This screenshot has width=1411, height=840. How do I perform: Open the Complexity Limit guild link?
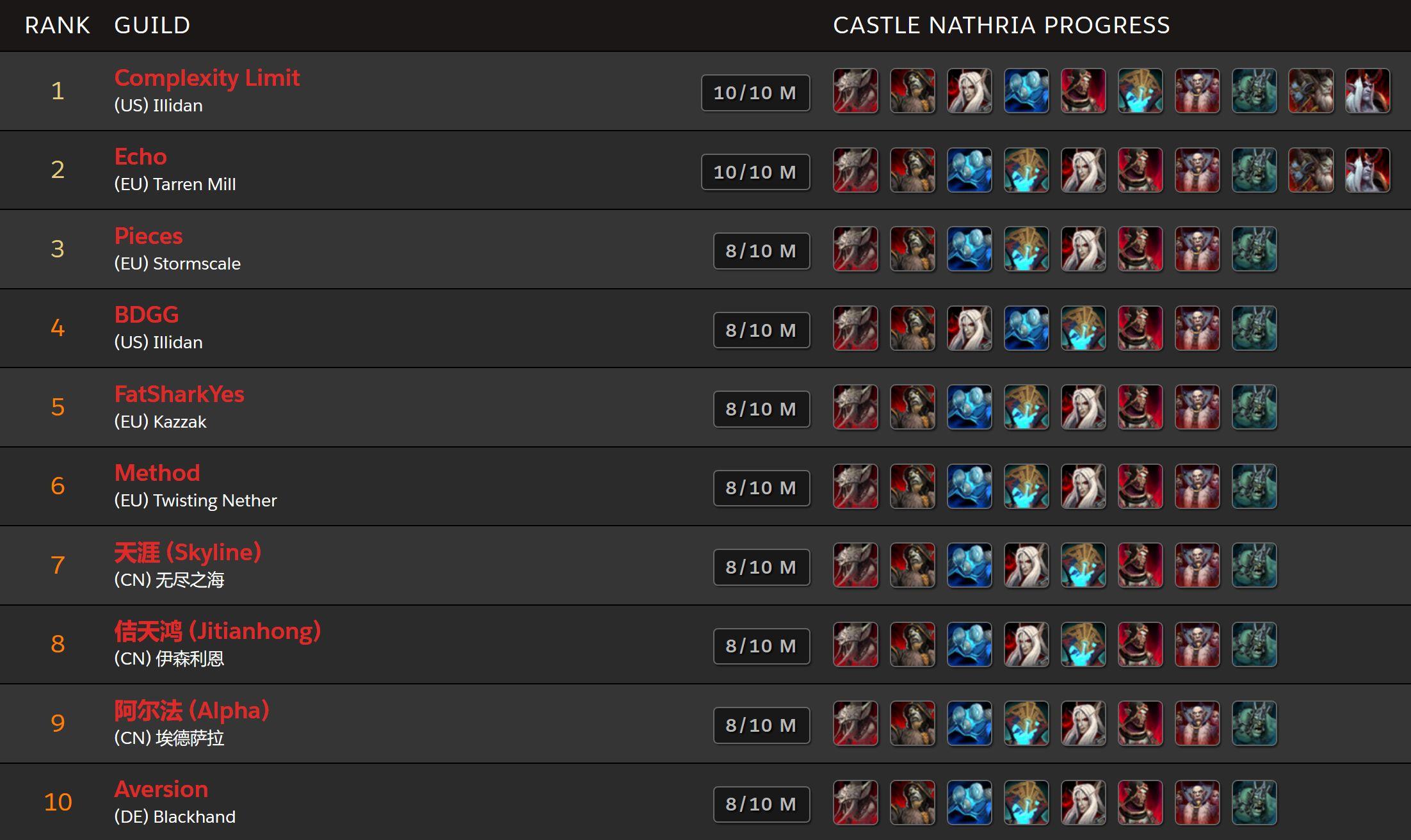click(207, 77)
